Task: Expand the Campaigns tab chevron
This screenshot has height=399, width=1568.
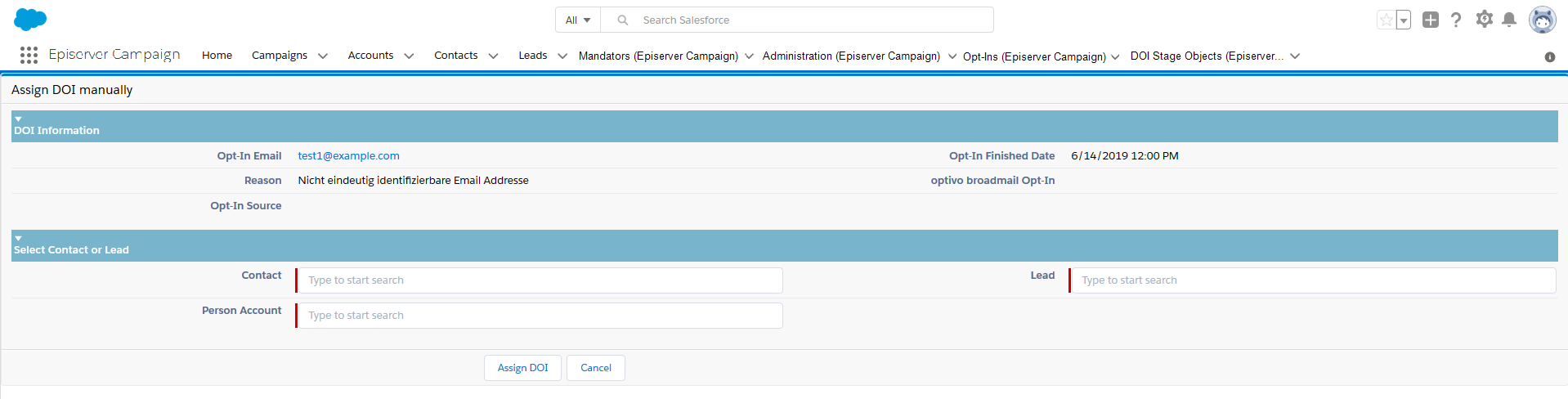Action: [x=323, y=56]
